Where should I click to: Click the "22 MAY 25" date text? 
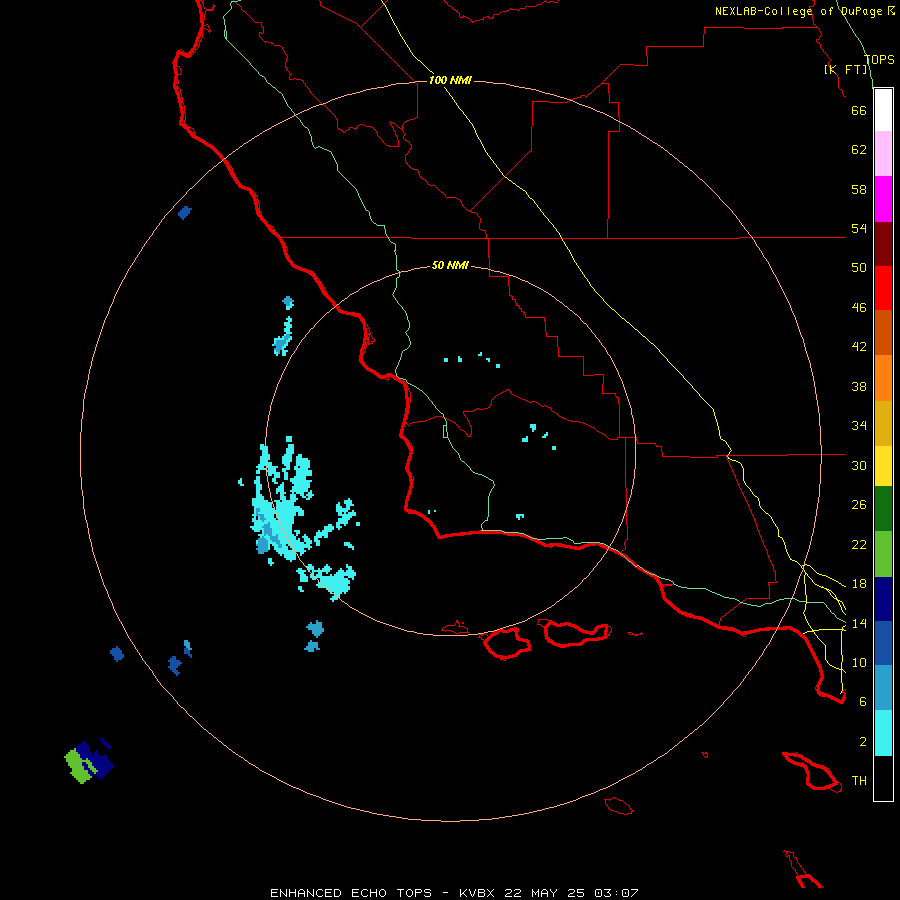coord(544,893)
